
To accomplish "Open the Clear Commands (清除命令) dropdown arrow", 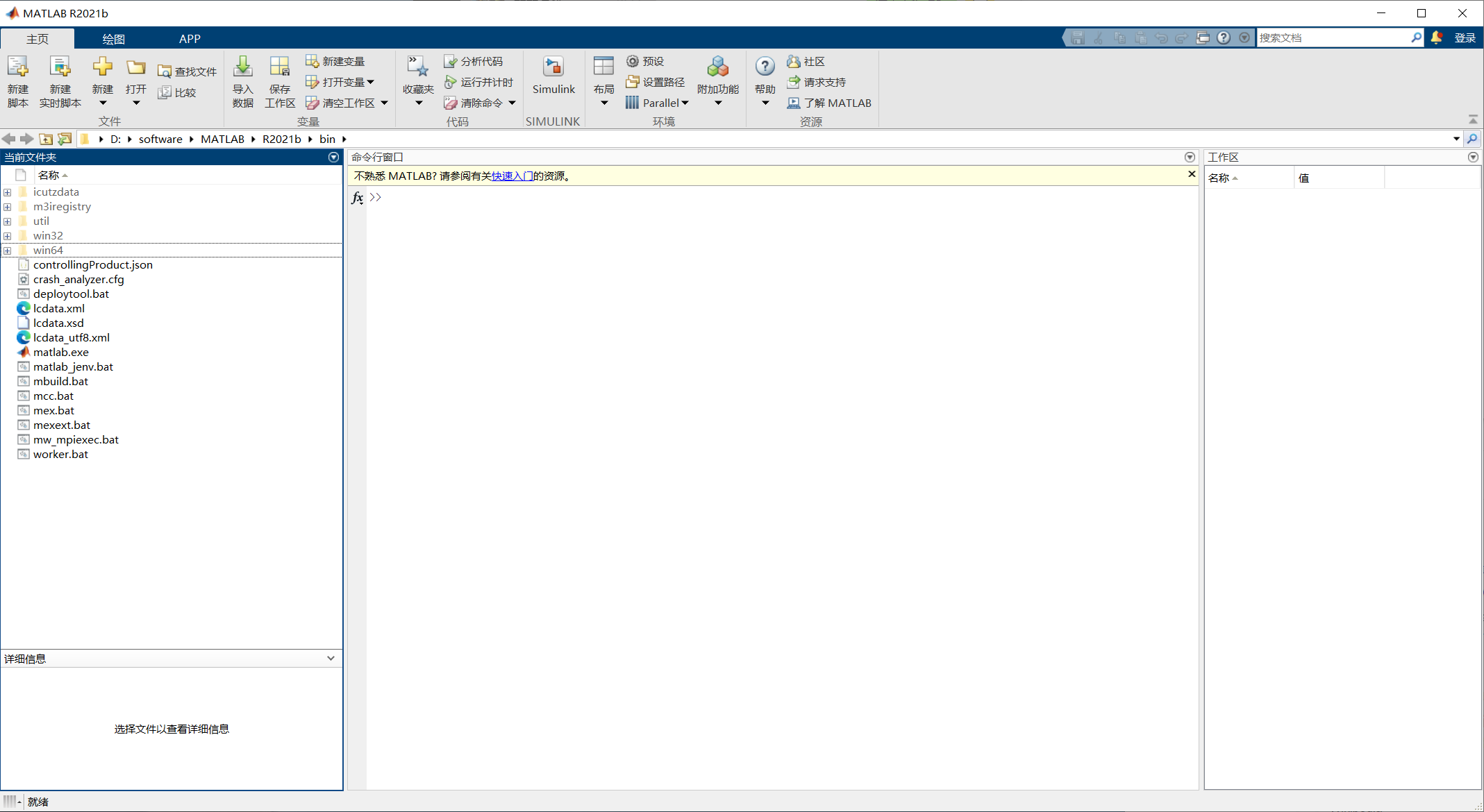I will 512,103.
